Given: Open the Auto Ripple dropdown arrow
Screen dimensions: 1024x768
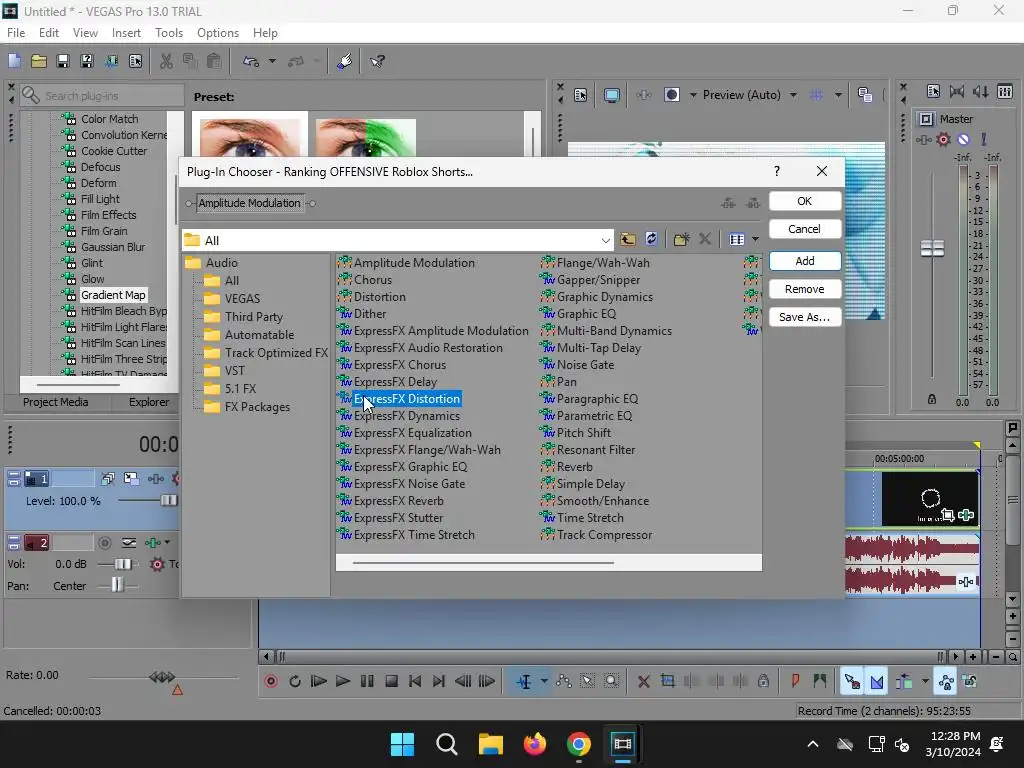Looking at the screenshot, I should coord(925,681).
